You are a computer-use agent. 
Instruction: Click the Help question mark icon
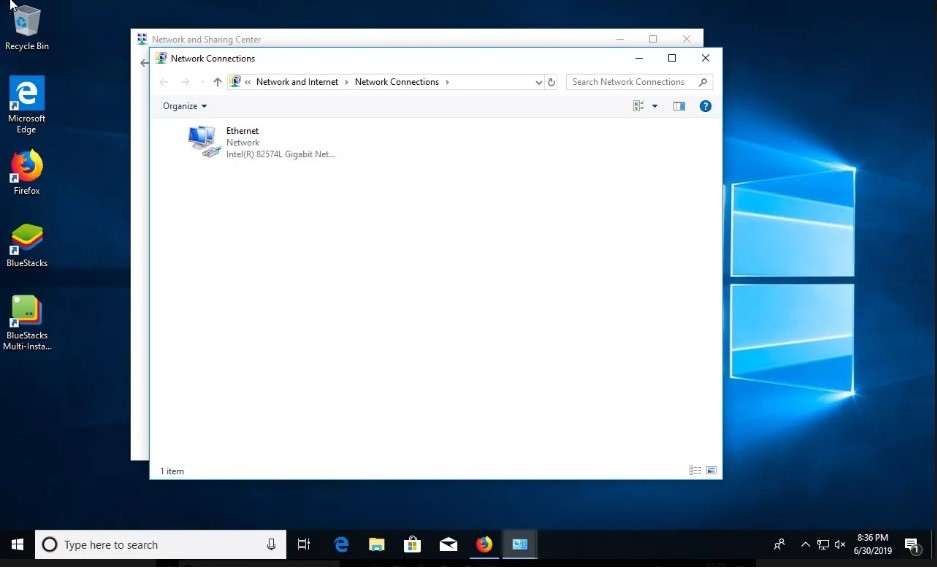[705, 106]
